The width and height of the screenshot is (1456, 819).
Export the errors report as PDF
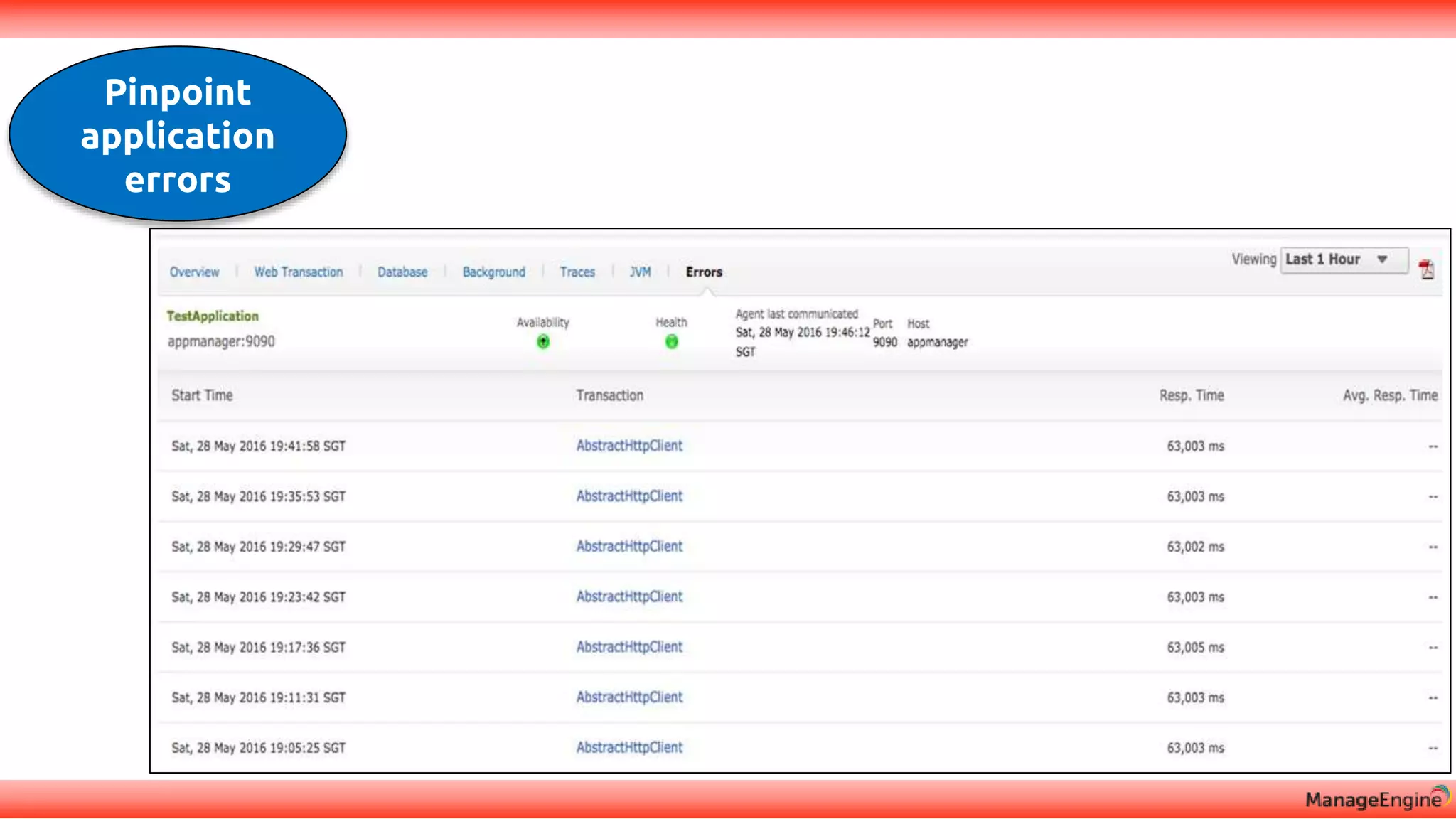[x=1426, y=270]
